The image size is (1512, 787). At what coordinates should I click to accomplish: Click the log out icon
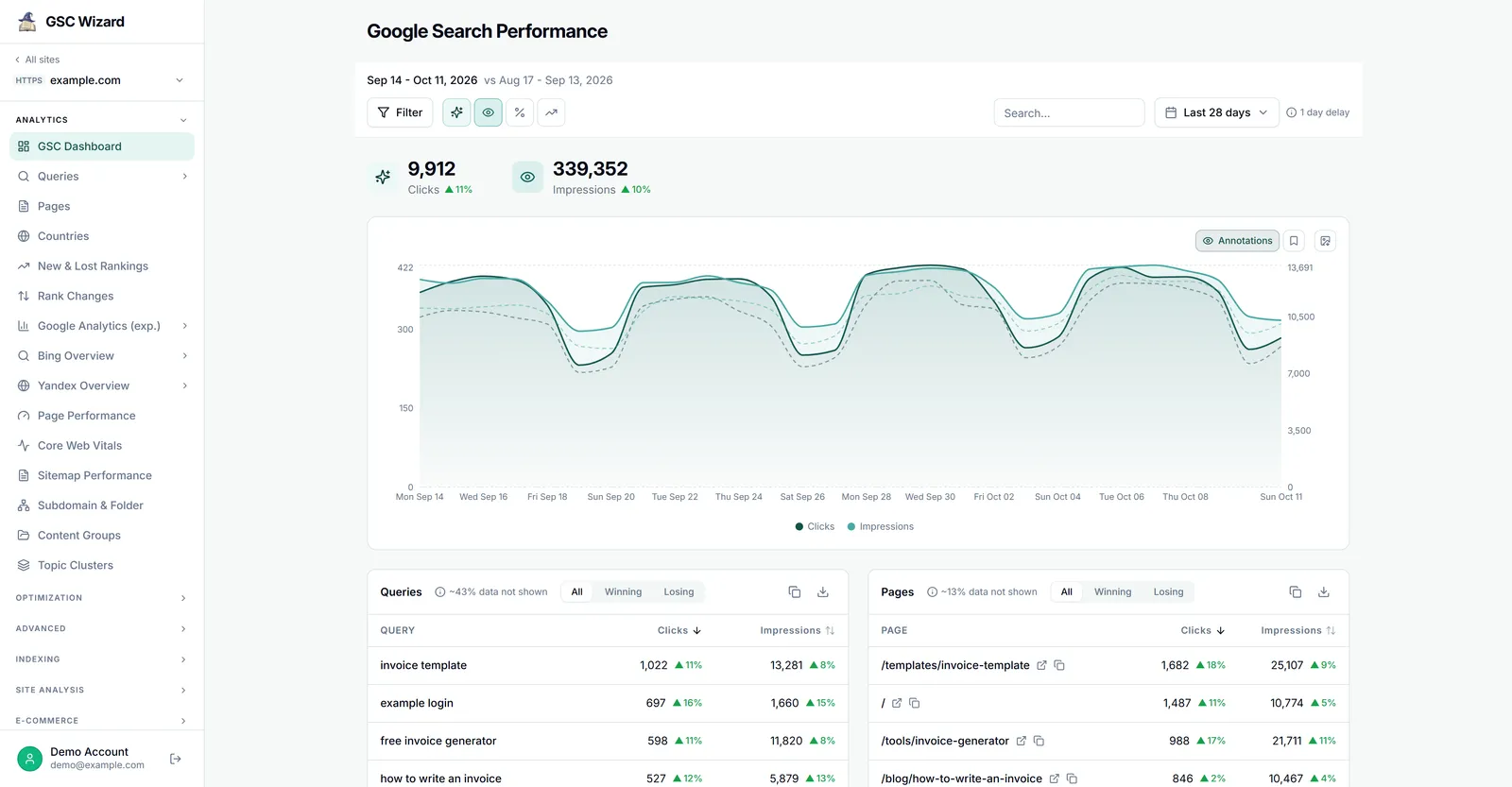point(176,759)
